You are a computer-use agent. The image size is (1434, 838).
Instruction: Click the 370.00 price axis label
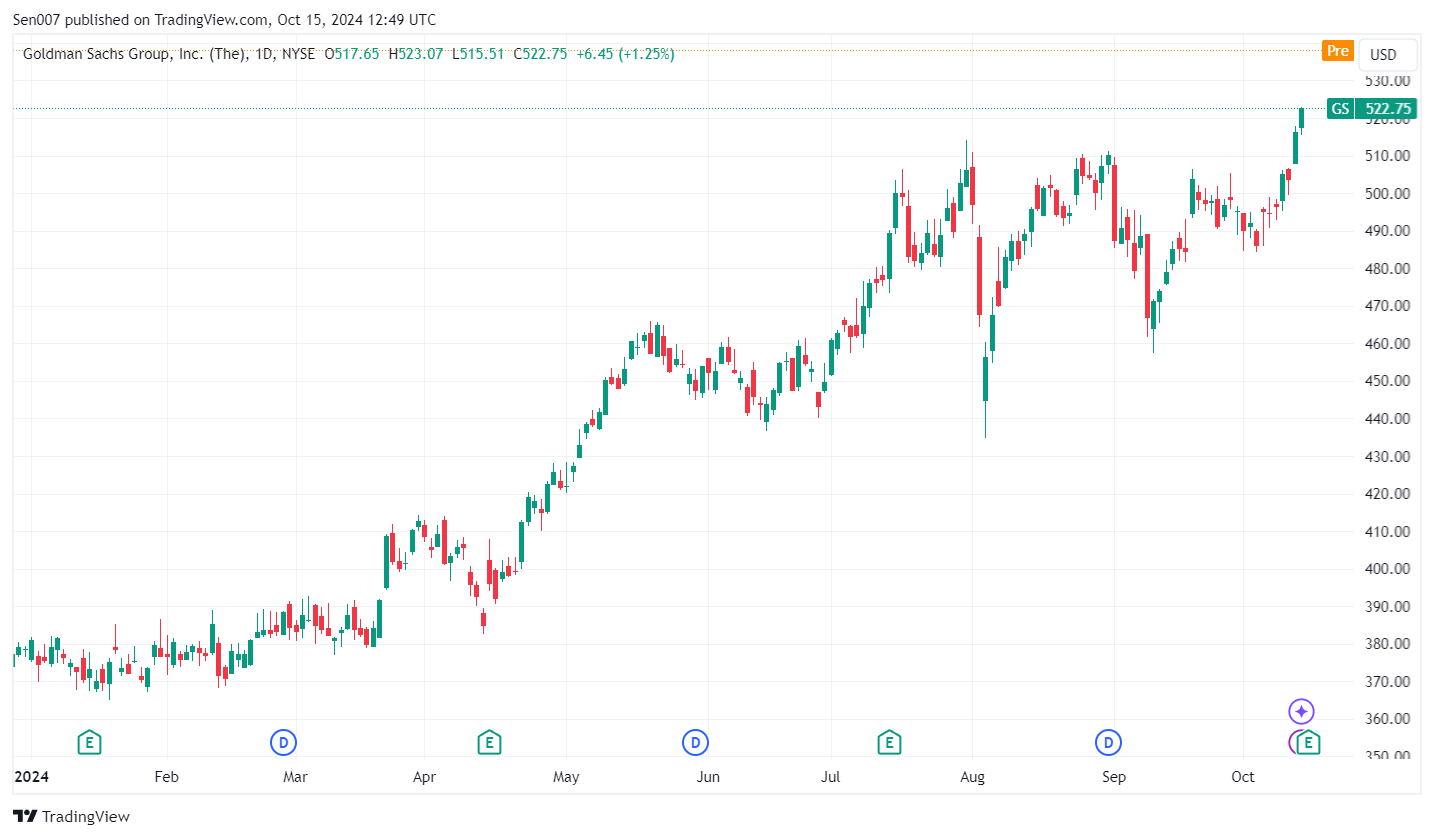(1388, 682)
